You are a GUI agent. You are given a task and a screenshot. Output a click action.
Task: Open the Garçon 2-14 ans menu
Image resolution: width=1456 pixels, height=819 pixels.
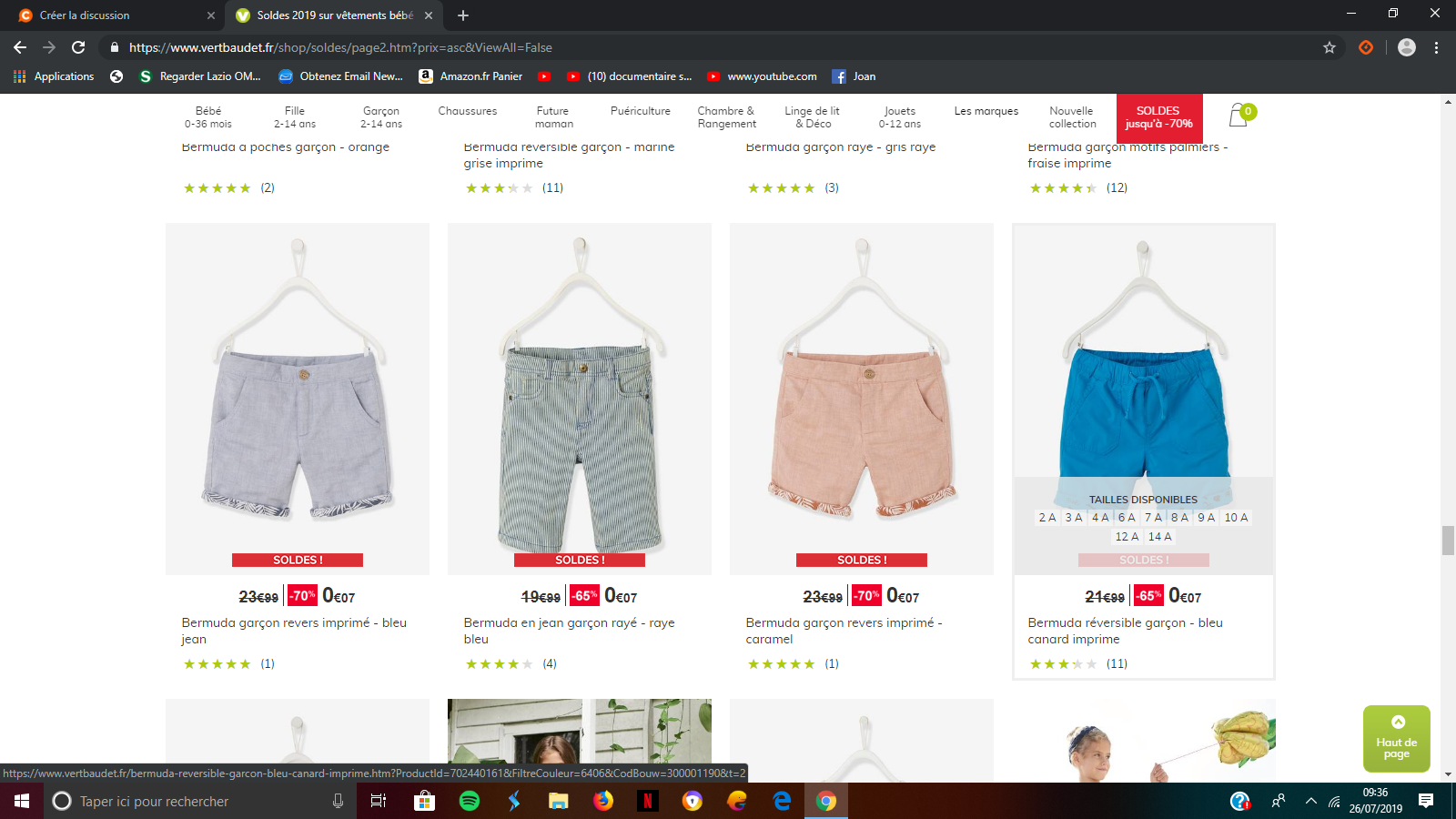click(x=380, y=117)
